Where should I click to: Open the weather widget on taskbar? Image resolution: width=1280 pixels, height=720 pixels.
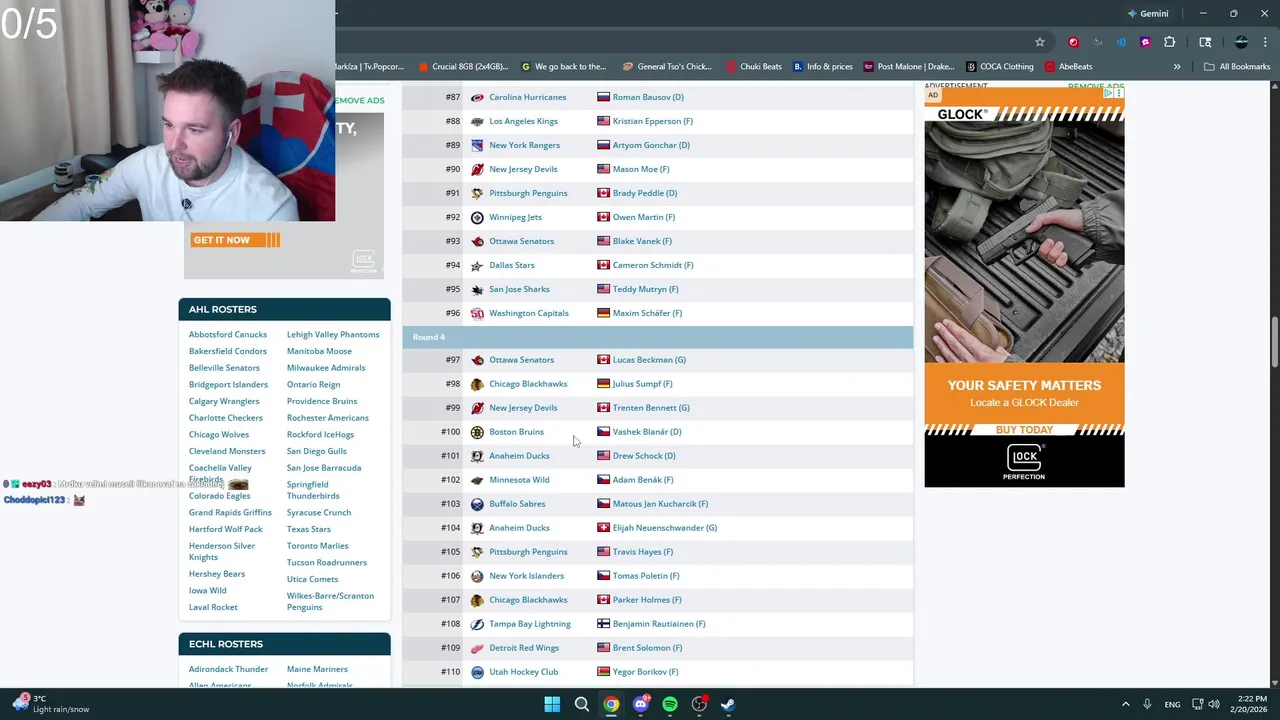coord(50,704)
